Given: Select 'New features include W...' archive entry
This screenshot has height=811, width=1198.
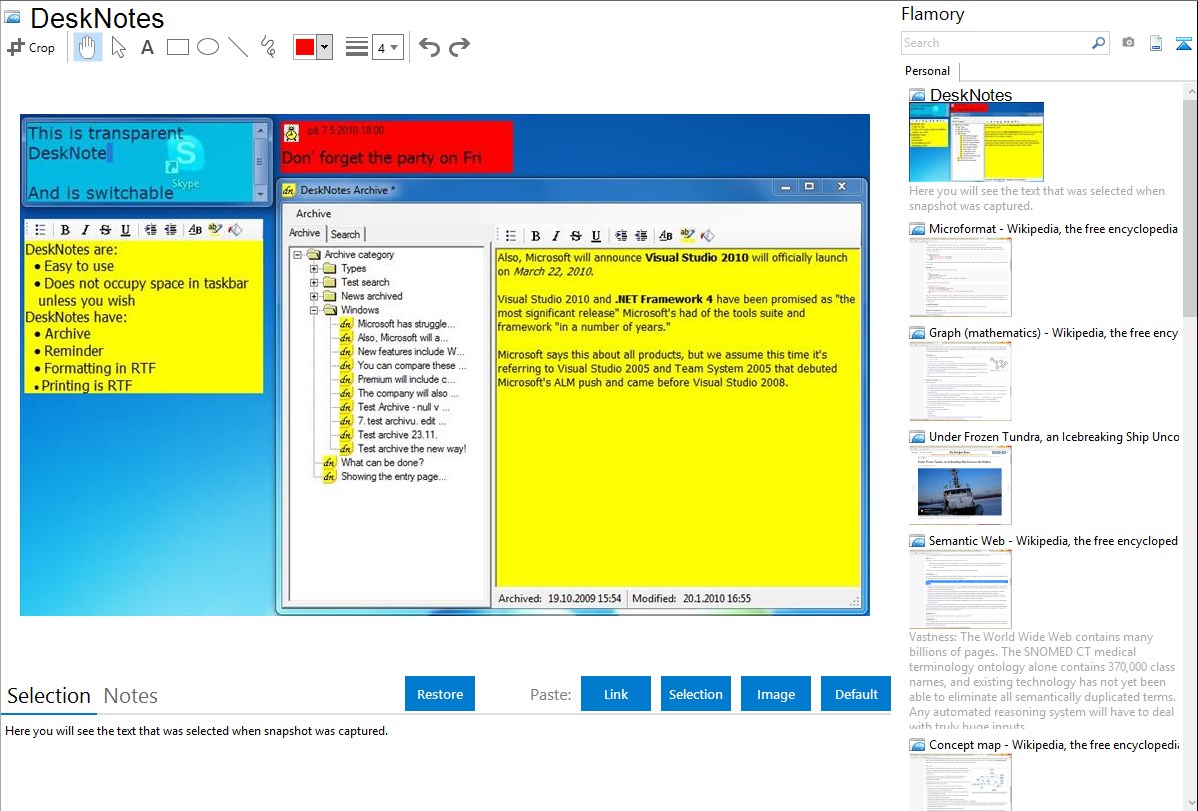Looking at the screenshot, I should (x=410, y=352).
